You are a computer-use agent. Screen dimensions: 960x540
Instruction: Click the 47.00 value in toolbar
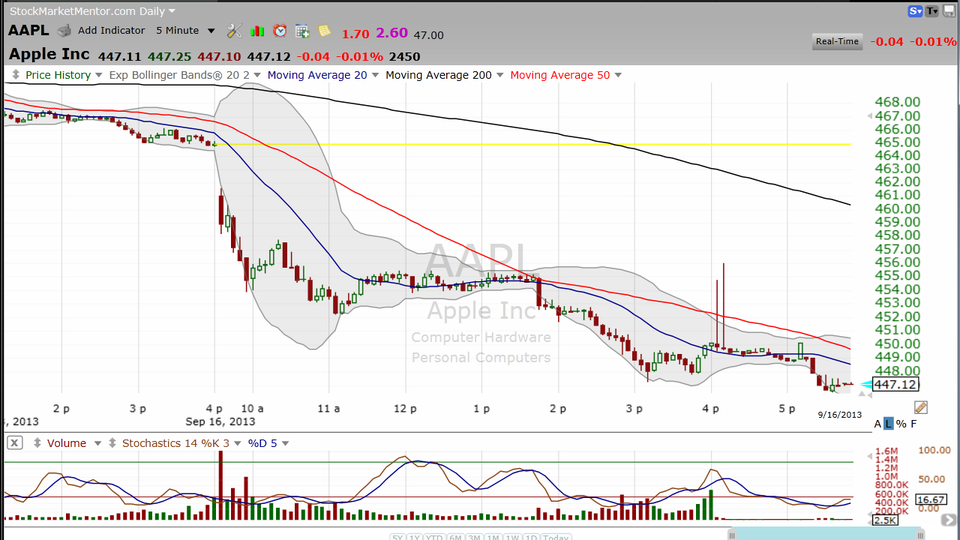click(x=429, y=35)
